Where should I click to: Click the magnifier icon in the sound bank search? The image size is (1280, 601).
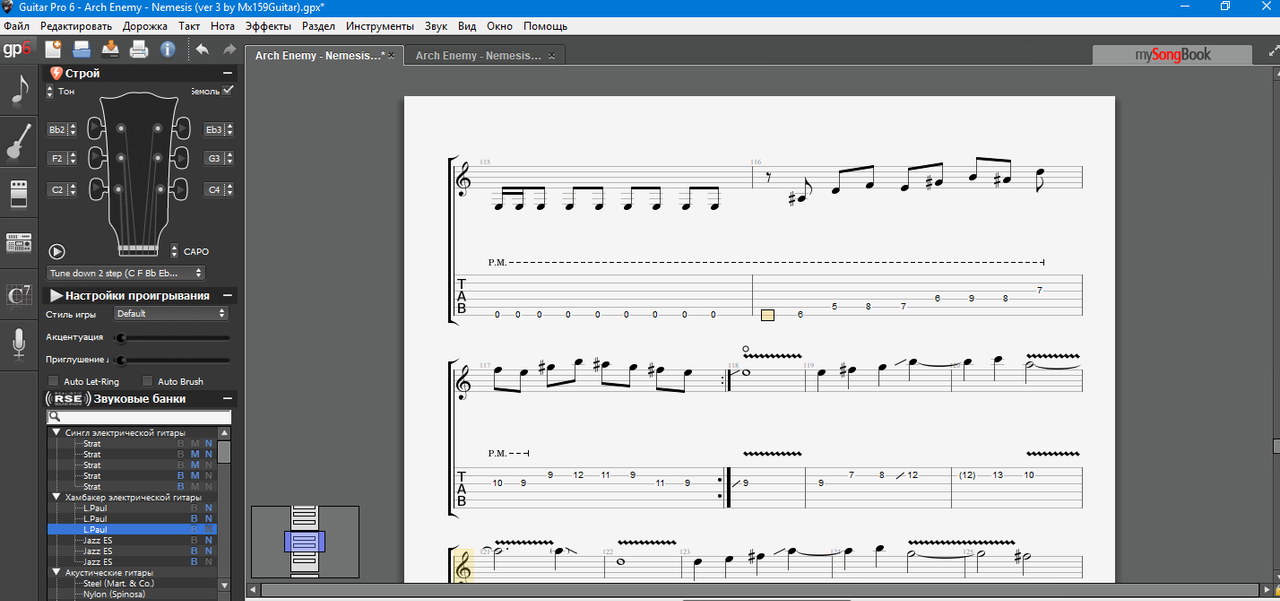coord(54,417)
